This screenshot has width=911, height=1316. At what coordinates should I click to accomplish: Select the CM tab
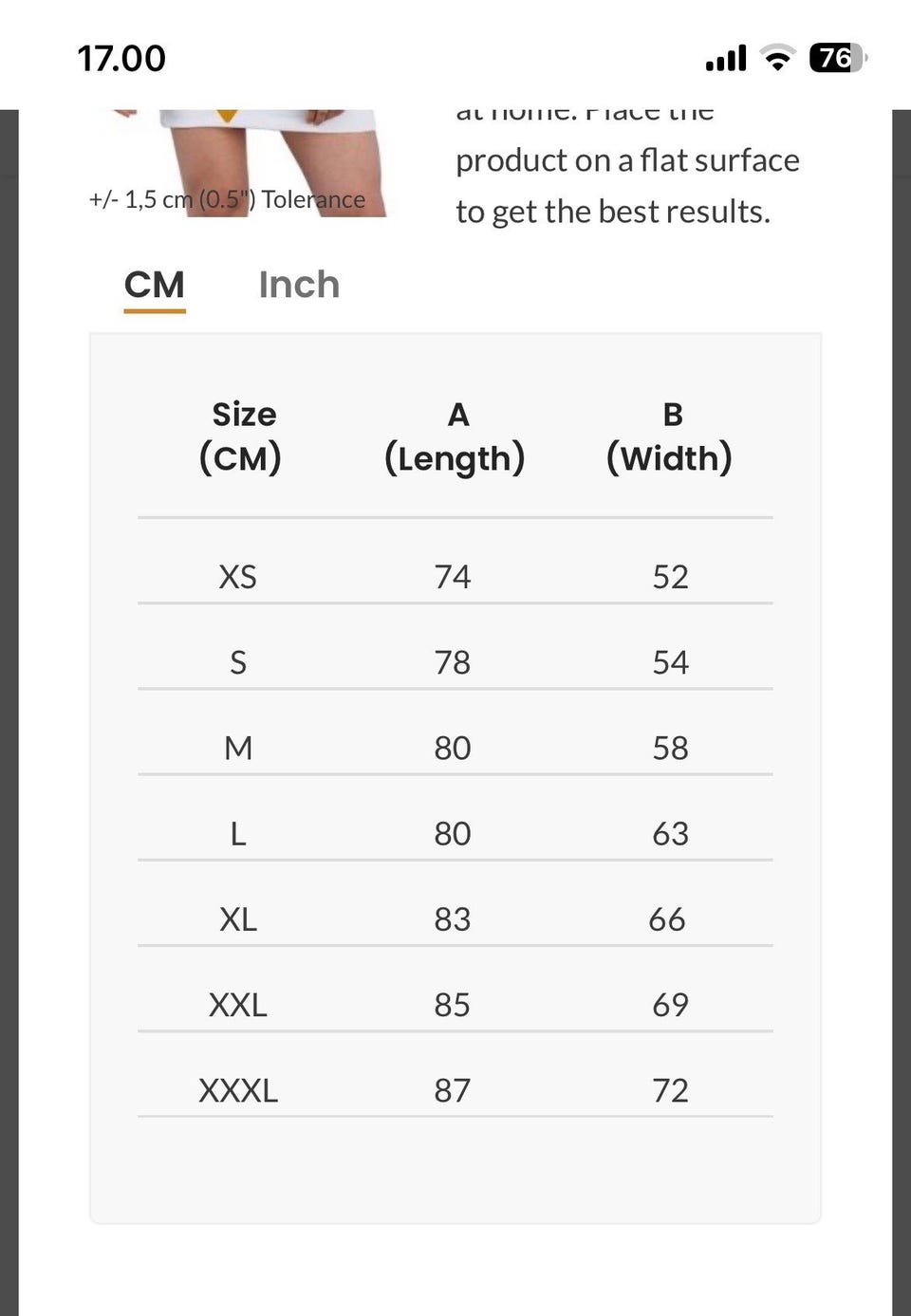tap(155, 285)
